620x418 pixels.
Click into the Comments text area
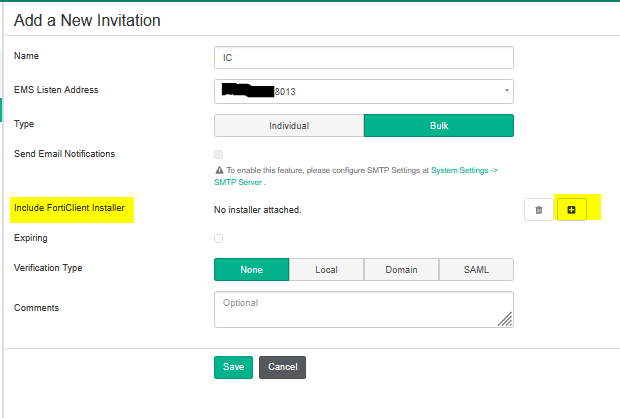(x=364, y=309)
